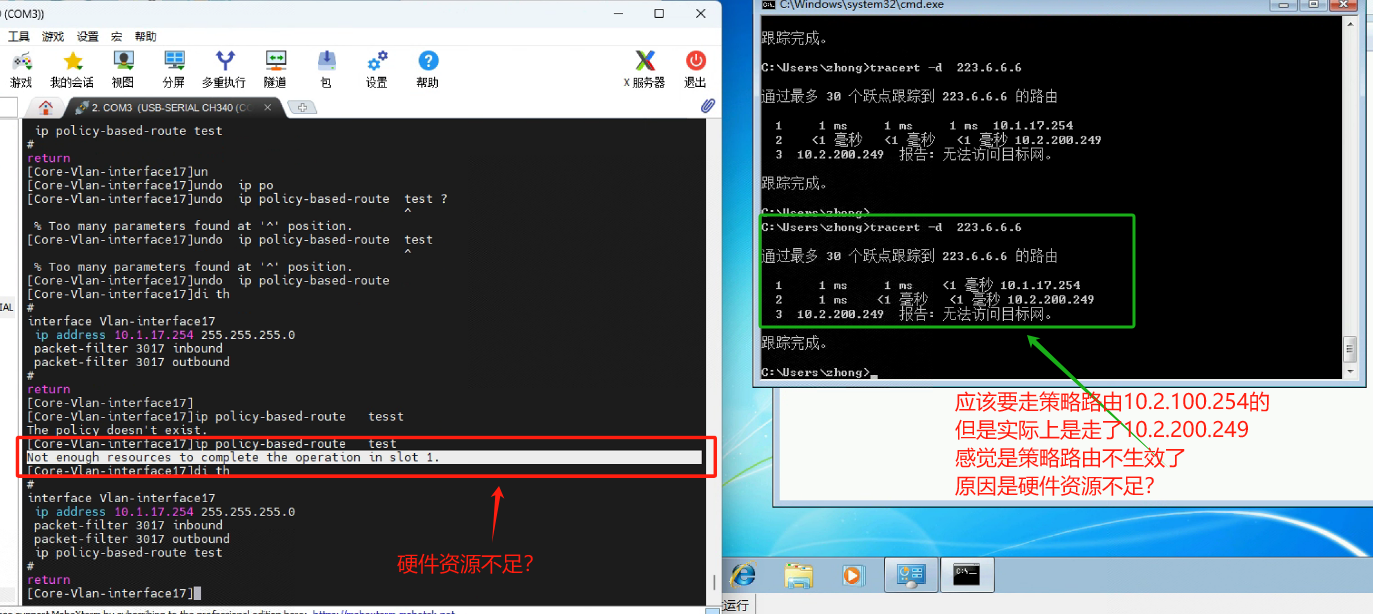Click the 'ip policy-based-route tesst' command line
Viewport: 1373px width, 614px height.
[215, 416]
